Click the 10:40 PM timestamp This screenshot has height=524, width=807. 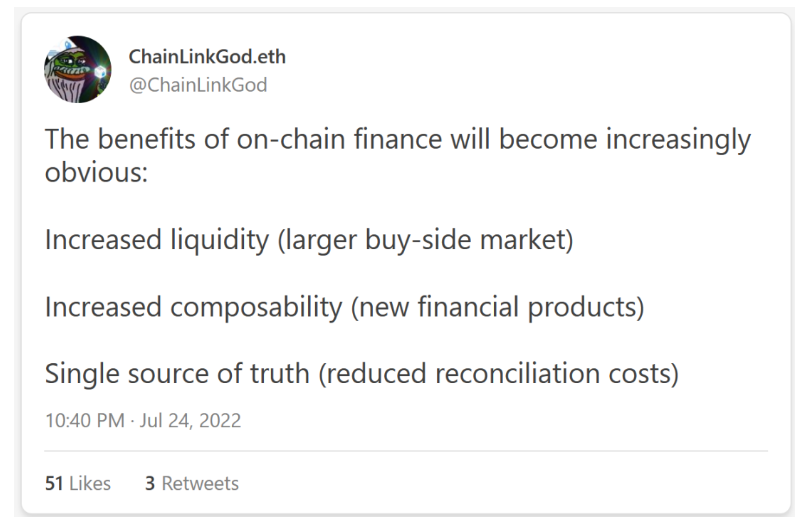85,421
